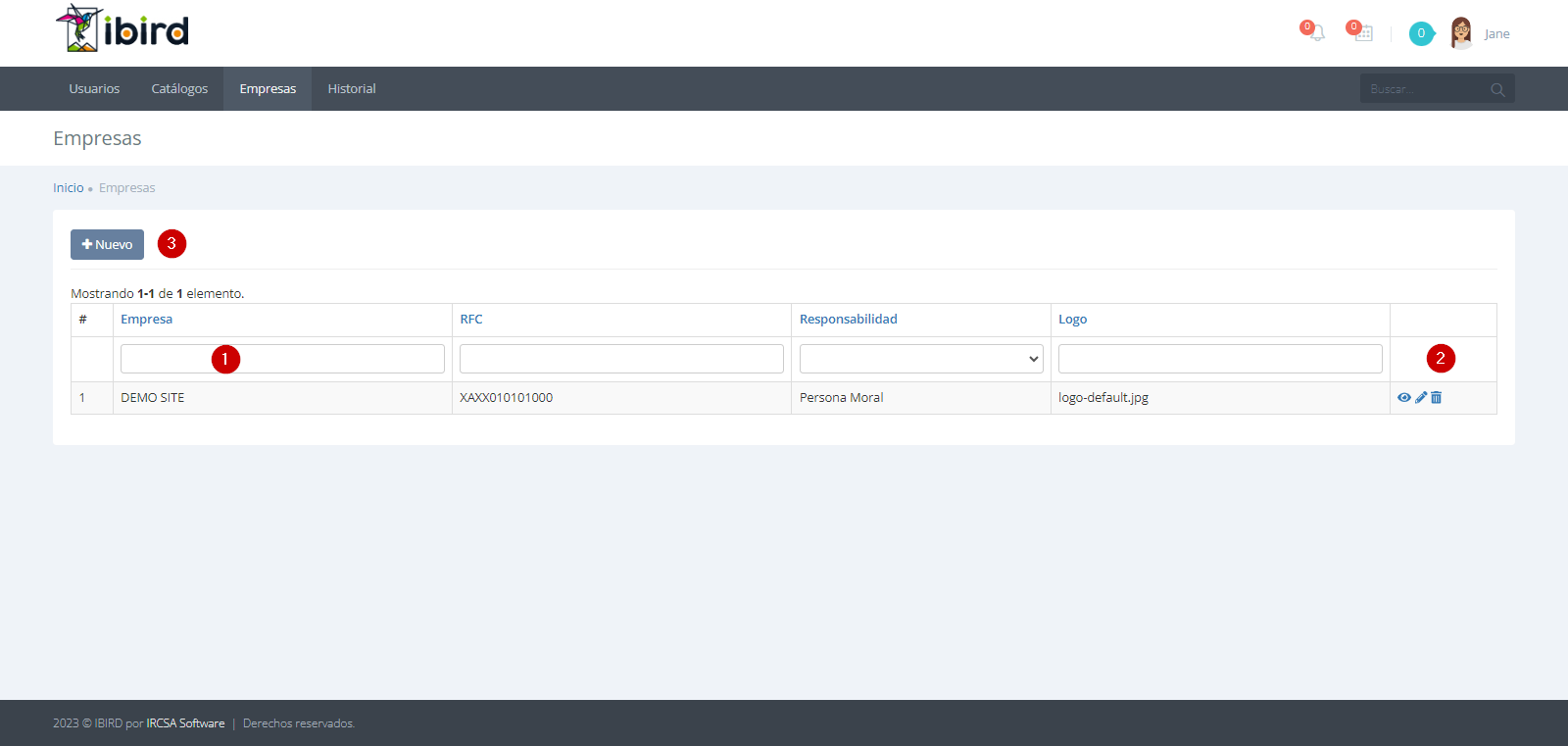
Task: Open Jane's avatar picture
Action: [1461, 33]
